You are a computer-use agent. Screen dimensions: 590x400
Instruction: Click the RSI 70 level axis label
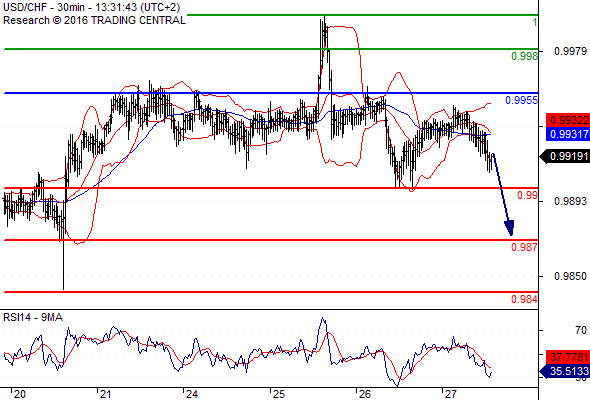click(x=581, y=330)
